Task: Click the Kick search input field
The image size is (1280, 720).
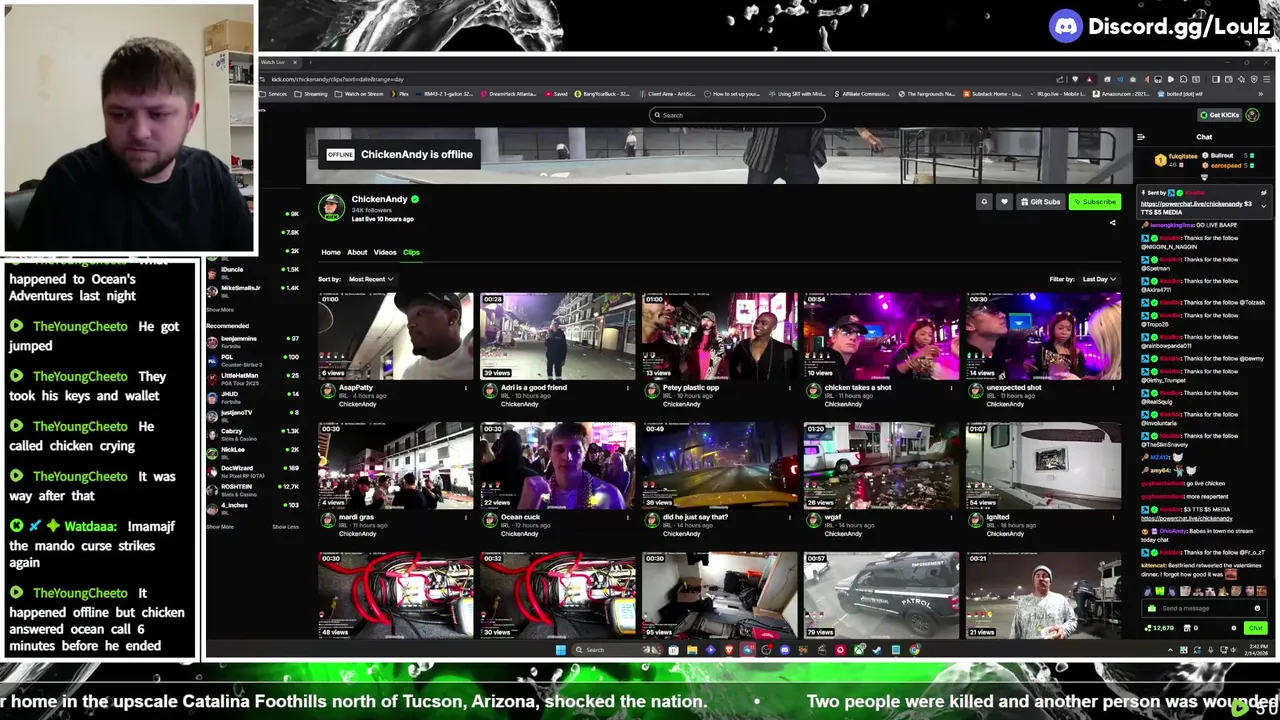Action: coord(737,115)
